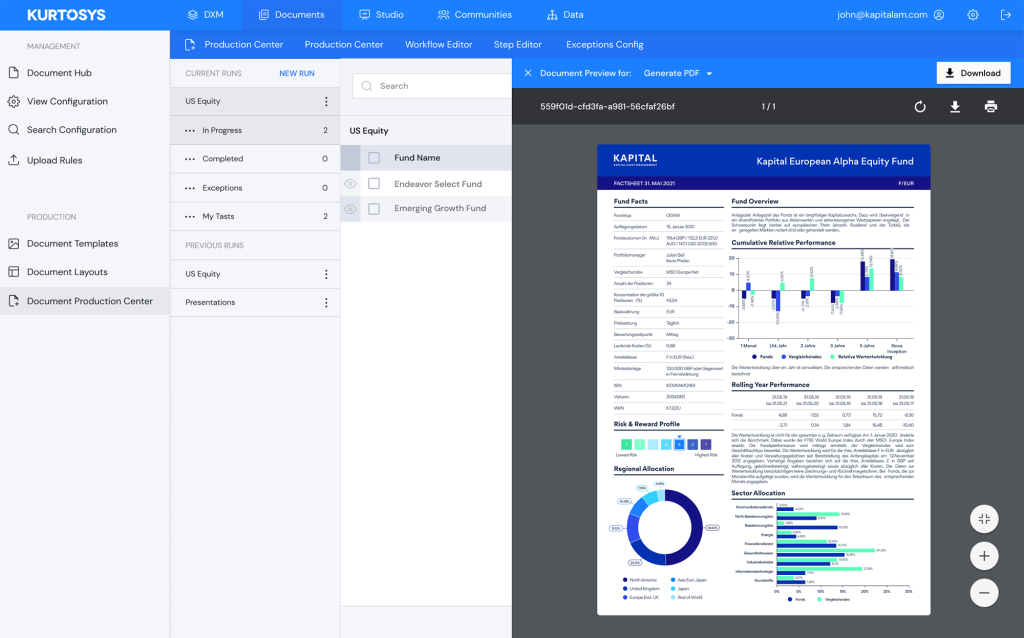Click the Search Configuration magnifier icon

pyautogui.click(x=14, y=129)
